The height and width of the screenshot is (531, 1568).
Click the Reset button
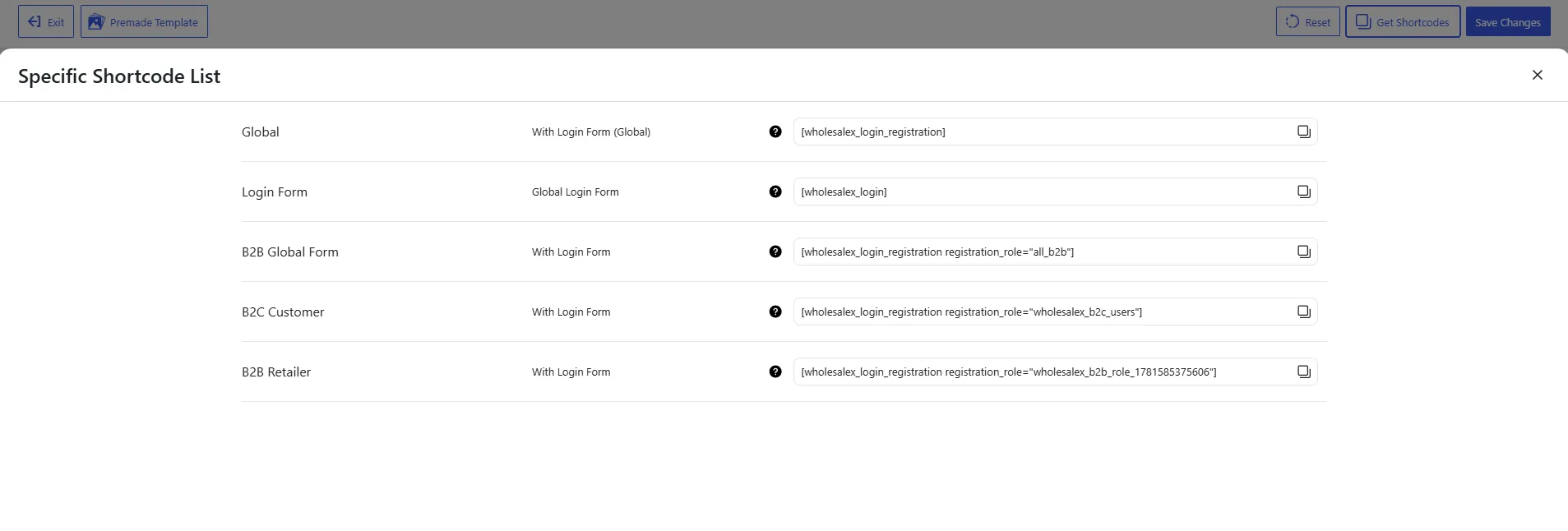point(1307,21)
